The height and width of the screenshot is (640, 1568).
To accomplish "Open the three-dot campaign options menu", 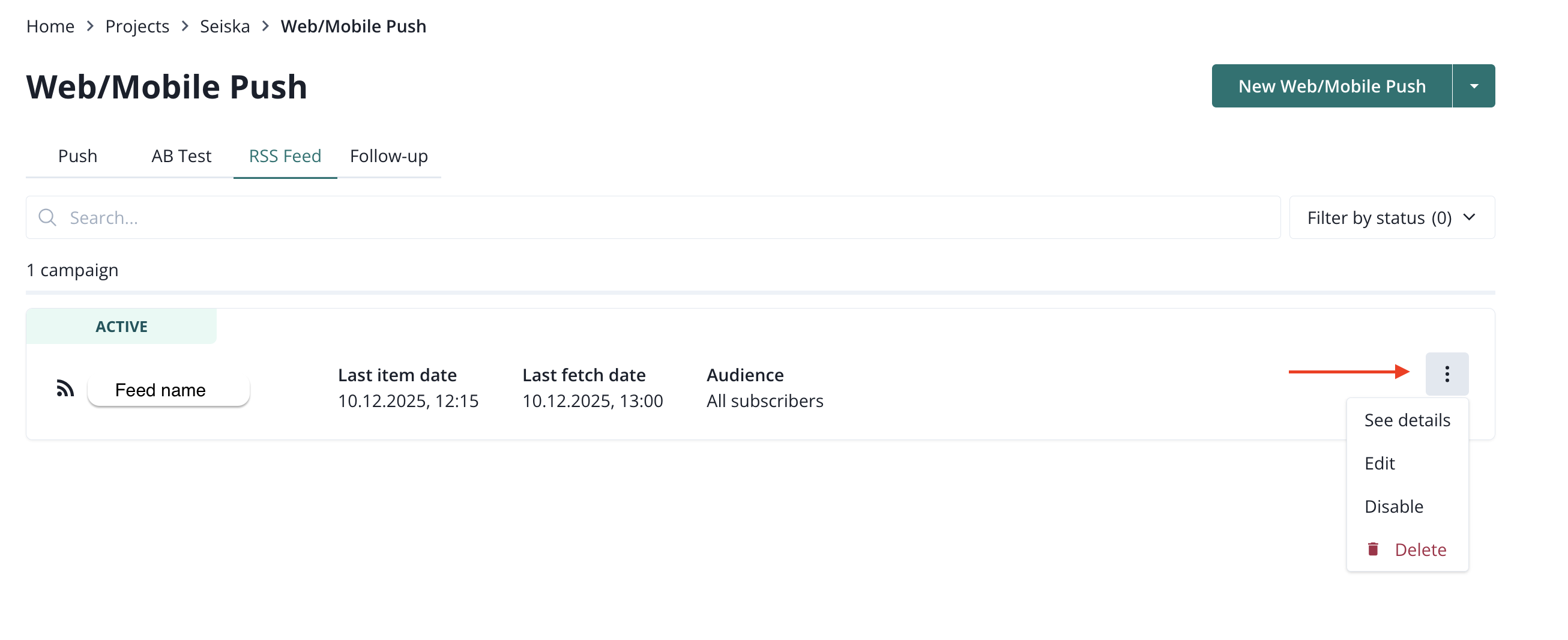I will pos(1446,374).
